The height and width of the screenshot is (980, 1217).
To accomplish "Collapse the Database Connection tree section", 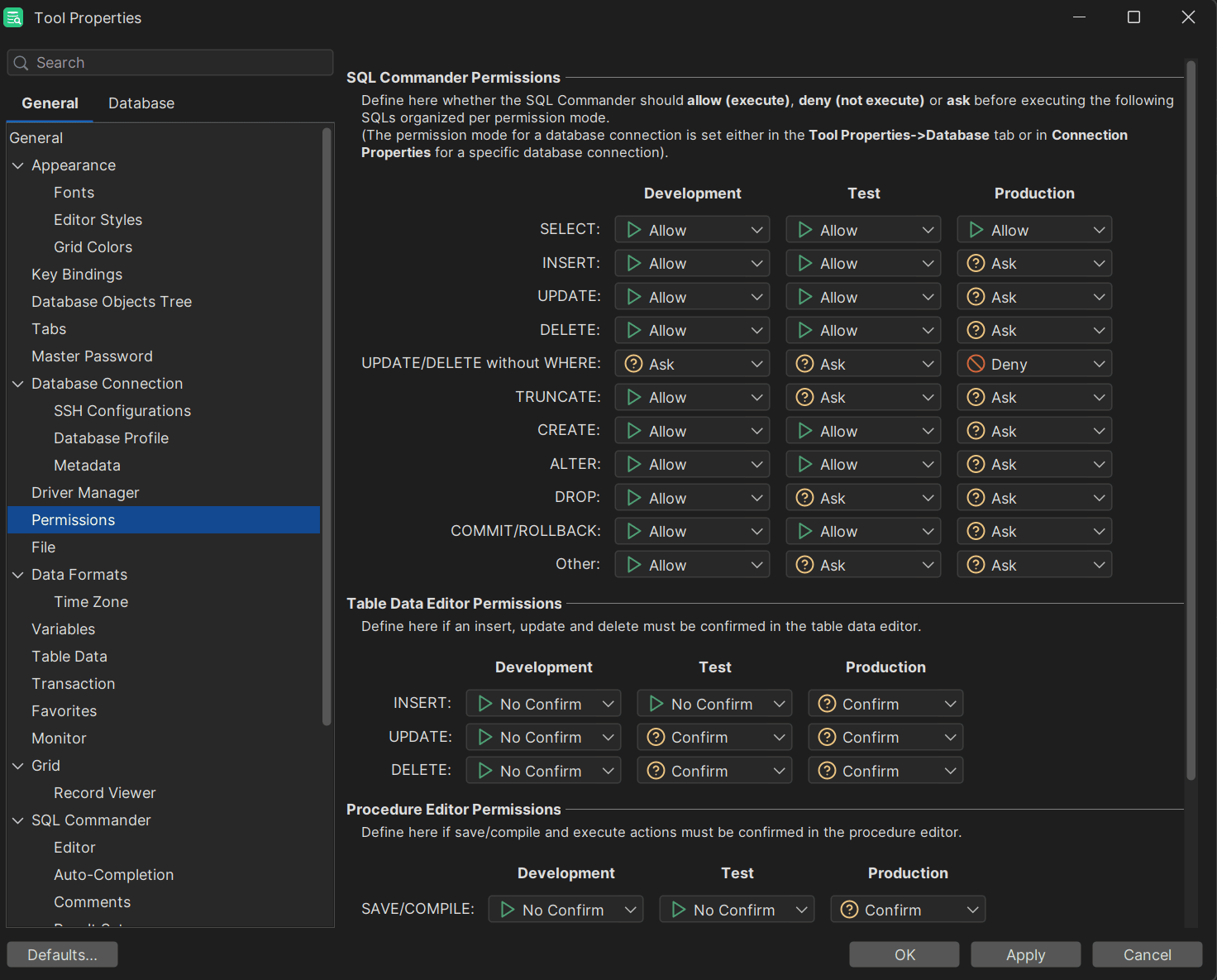I will coord(18,383).
